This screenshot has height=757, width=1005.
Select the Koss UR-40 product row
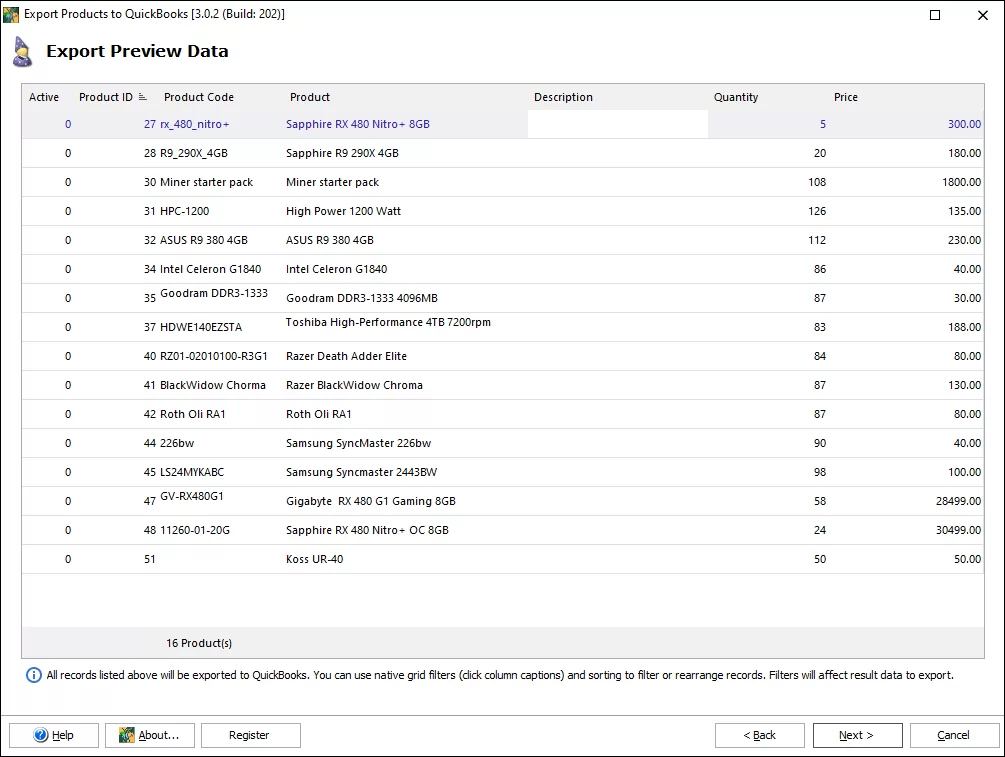click(400, 559)
